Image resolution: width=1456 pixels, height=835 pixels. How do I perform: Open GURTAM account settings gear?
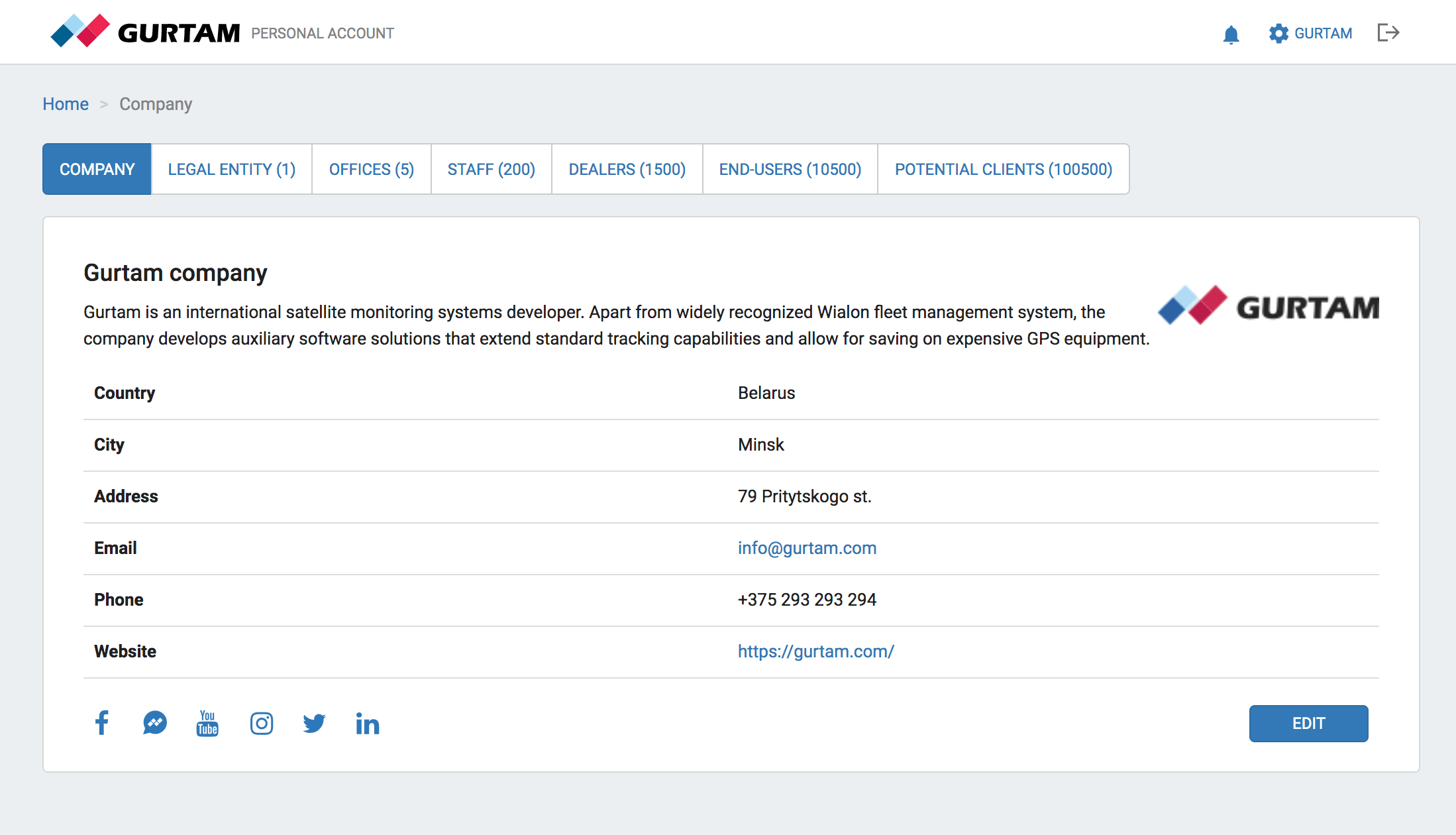[1278, 33]
